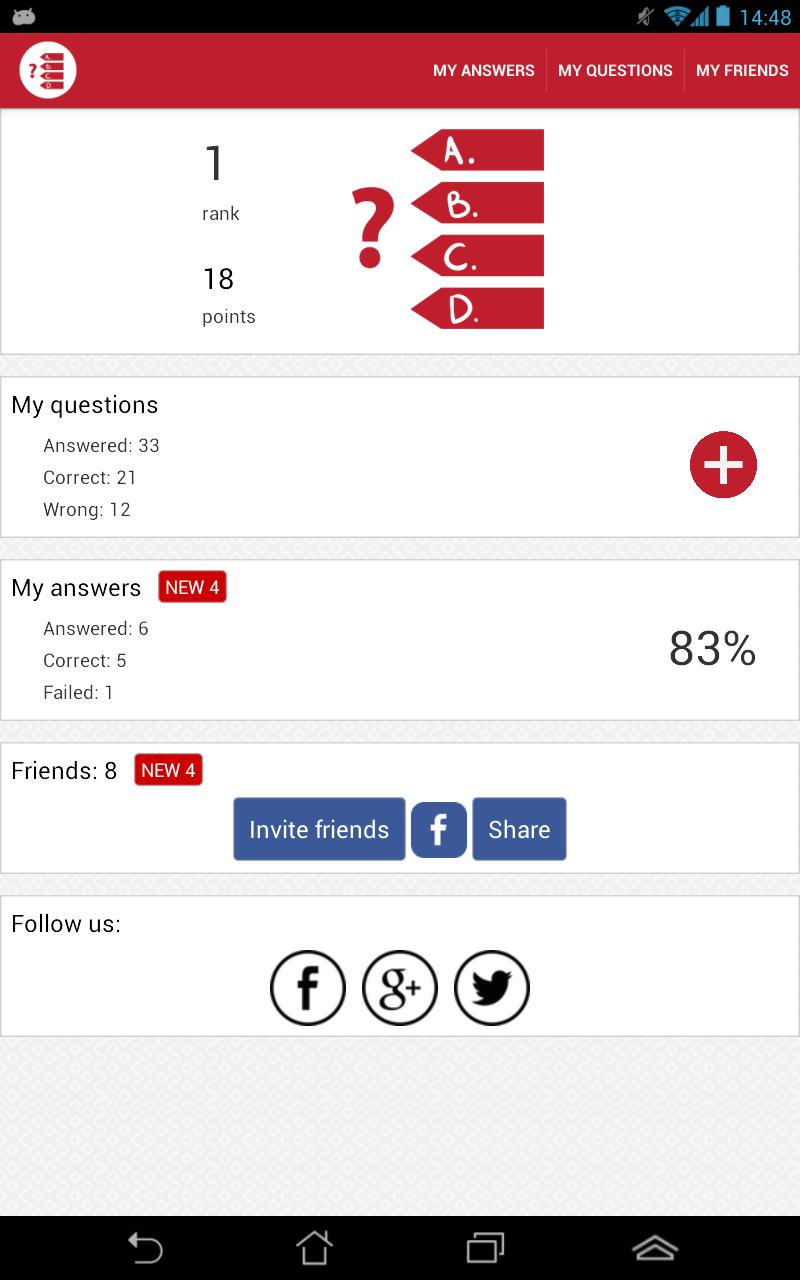800x1280 pixels.
Task: Go to Android home screen
Action: point(314,1248)
